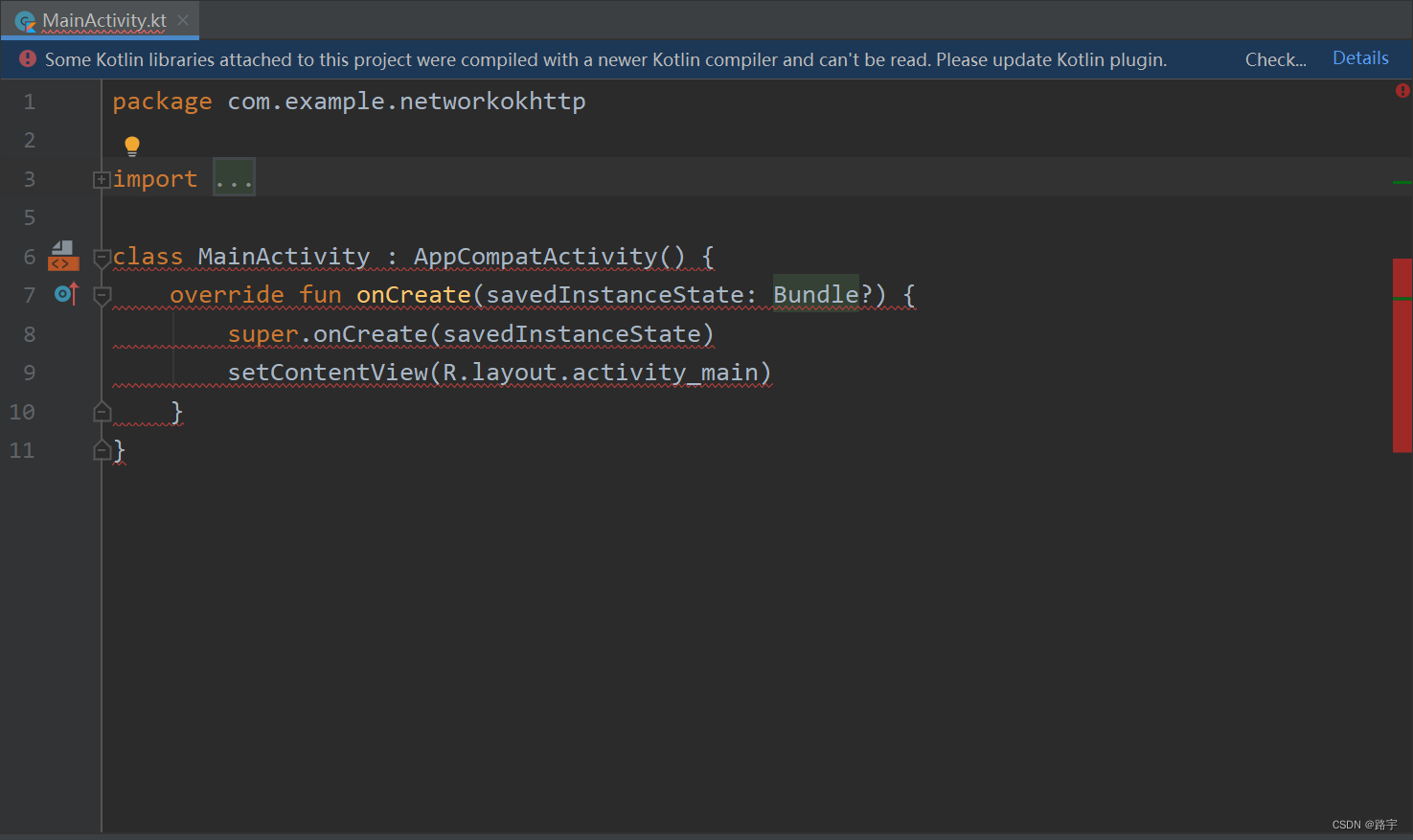
Task: Click the related XML layout gutter icon on line 6
Action: point(63,256)
